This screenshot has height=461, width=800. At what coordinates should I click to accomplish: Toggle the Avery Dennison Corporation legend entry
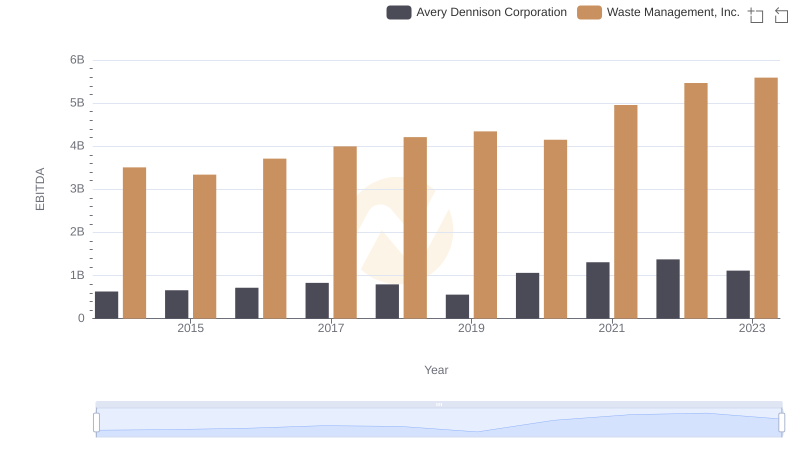[477, 12]
